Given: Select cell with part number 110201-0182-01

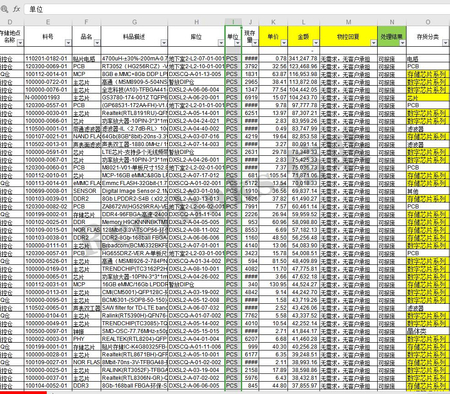Looking at the screenshot, I should [x=48, y=59].
